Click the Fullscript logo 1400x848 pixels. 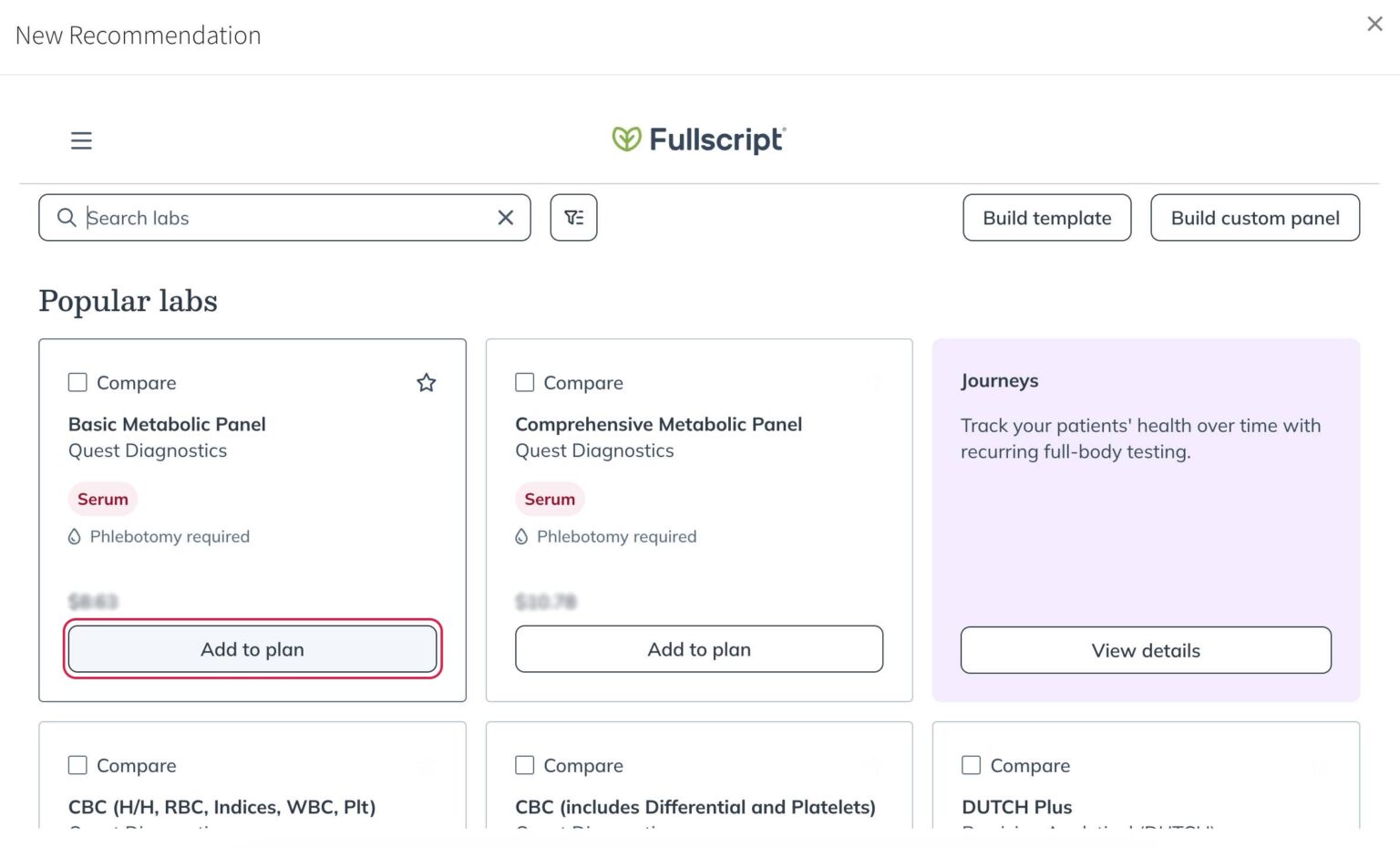pyautogui.click(x=698, y=139)
